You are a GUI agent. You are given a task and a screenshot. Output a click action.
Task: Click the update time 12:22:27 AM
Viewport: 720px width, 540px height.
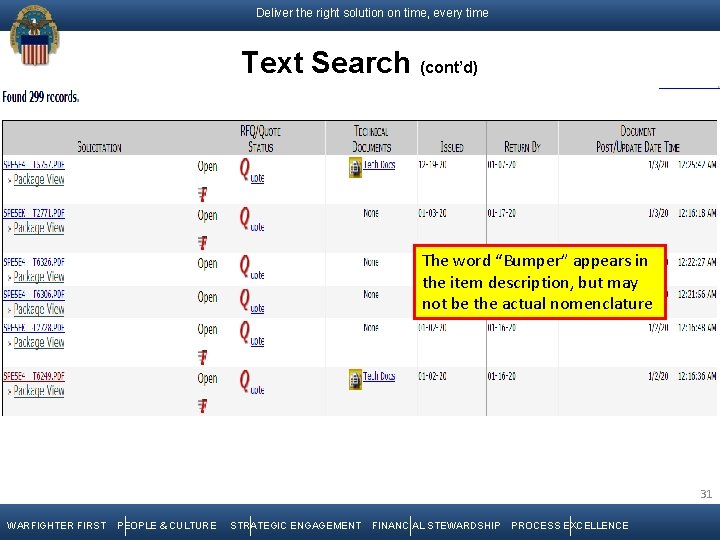point(697,262)
